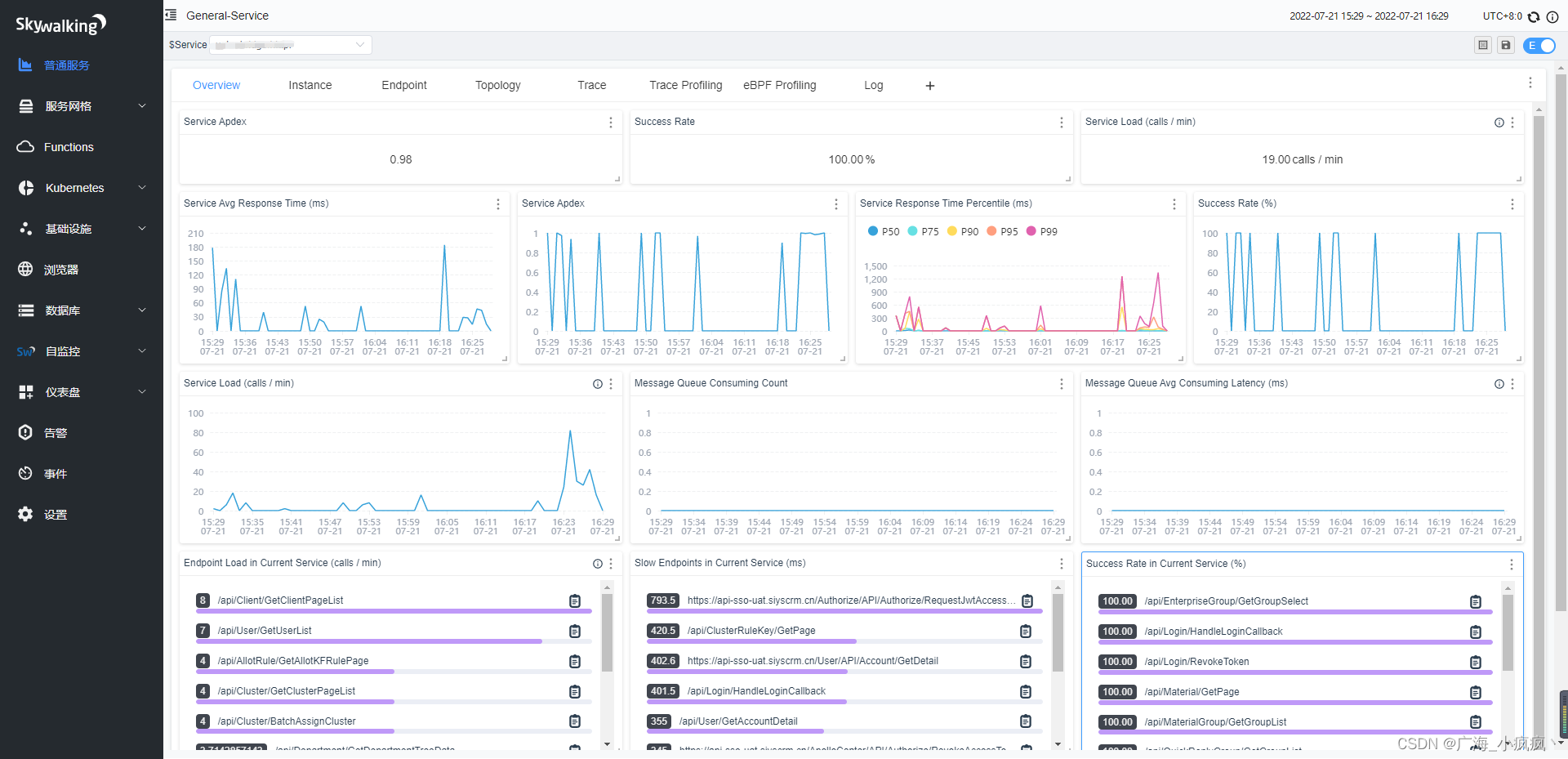Open Success Rate in Current Service widget menu
This screenshot has height=759, width=1568.
[1512, 565]
